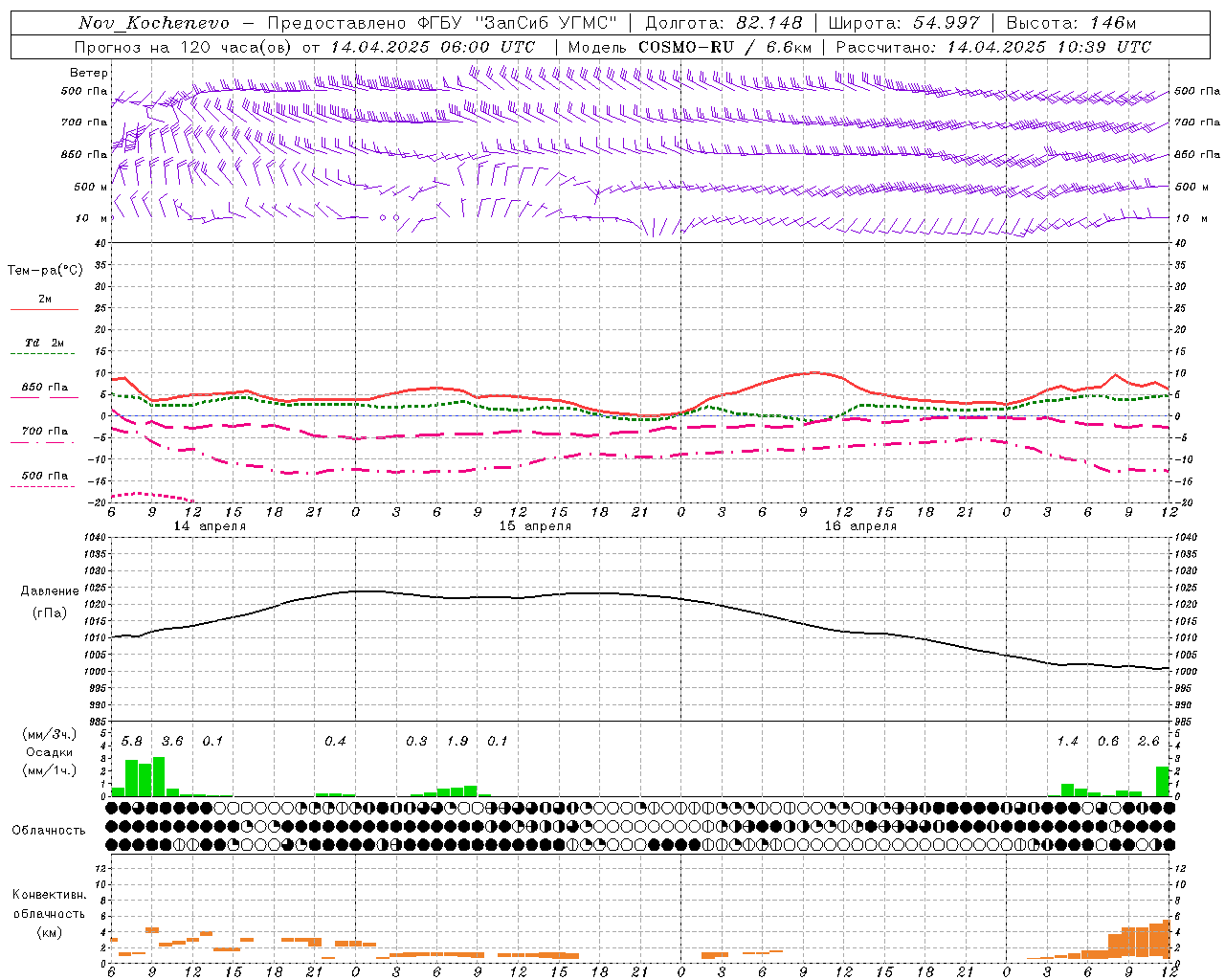The height and width of the screenshot is (980, 1225).
Task: Click the 15 апреля date label
Action: [535, 526]
